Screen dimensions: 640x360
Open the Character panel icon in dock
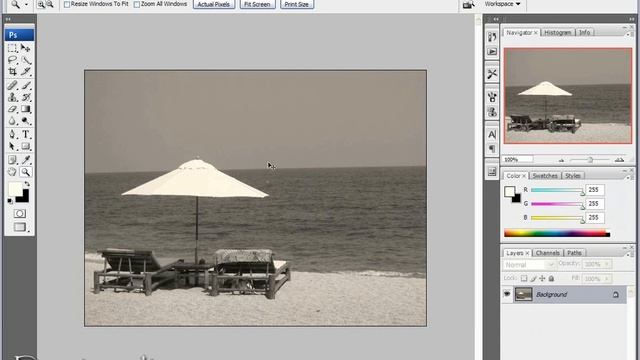pyautogui.click(x=492, y=134)
